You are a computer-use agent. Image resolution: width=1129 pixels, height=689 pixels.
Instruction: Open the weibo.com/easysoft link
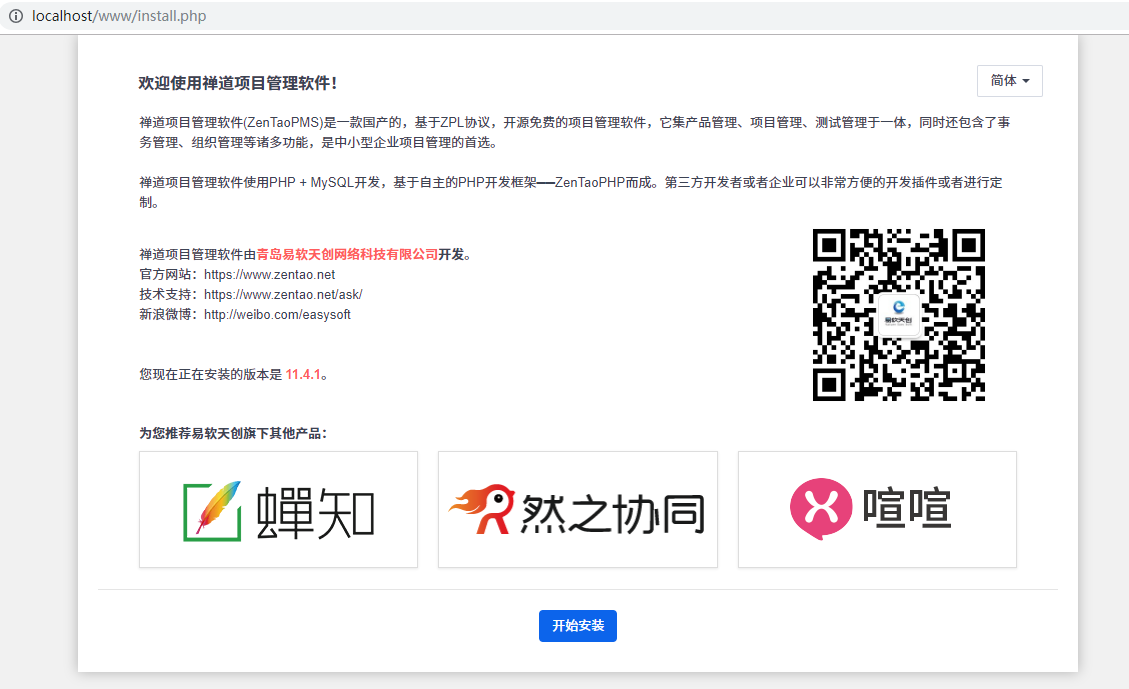tap(277, 315)
